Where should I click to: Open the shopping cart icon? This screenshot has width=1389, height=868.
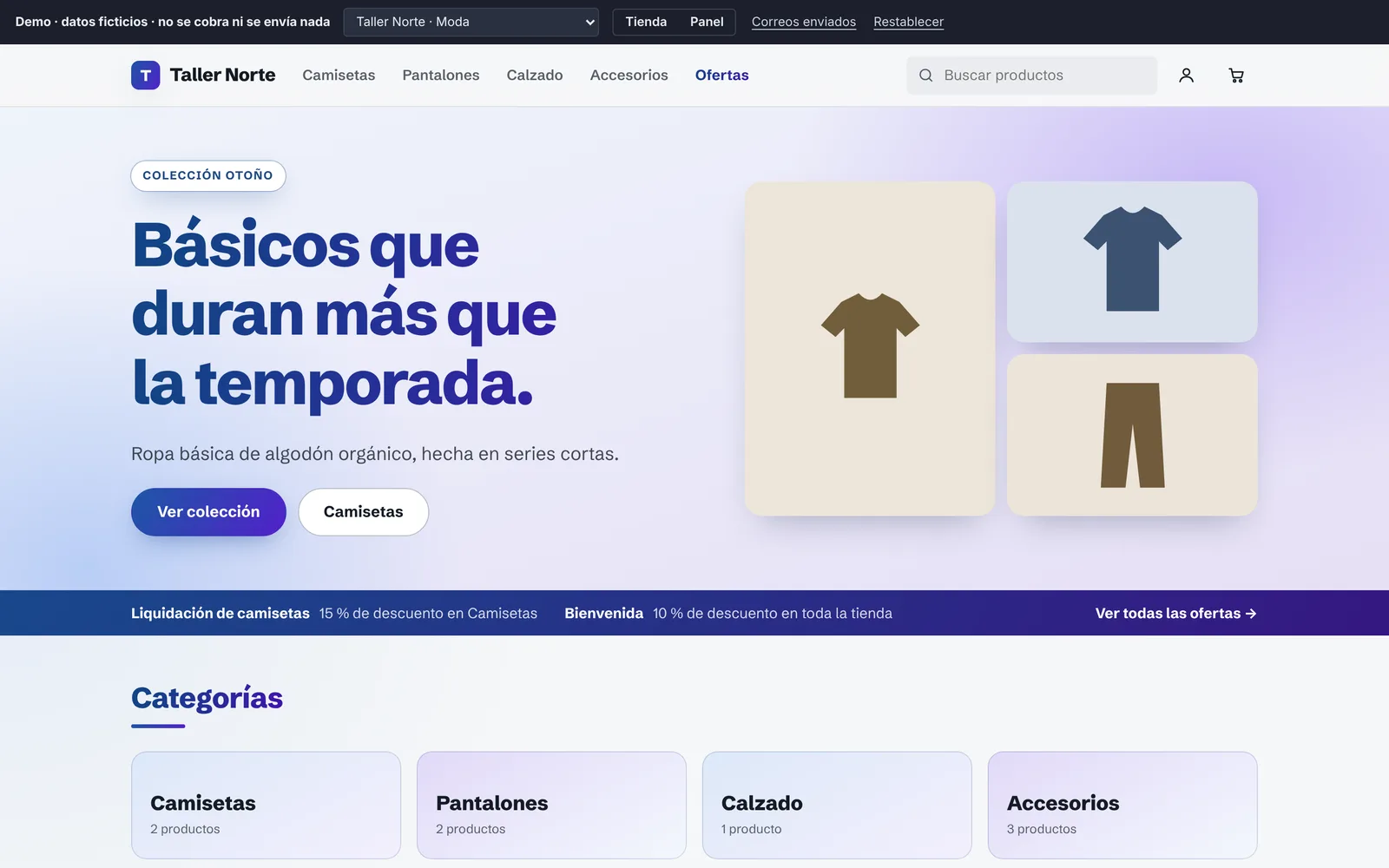pos(1236,76)
